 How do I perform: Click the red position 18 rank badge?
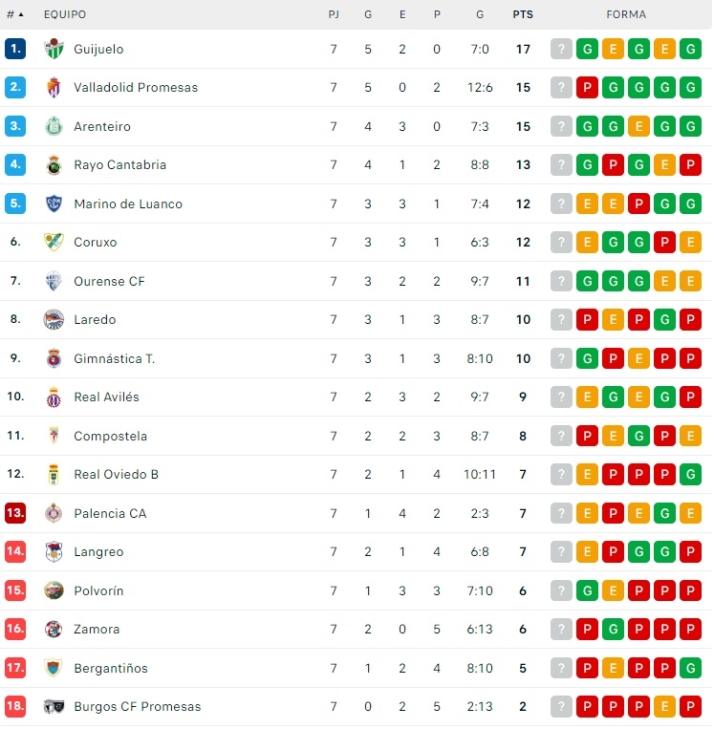pos(15,707)
